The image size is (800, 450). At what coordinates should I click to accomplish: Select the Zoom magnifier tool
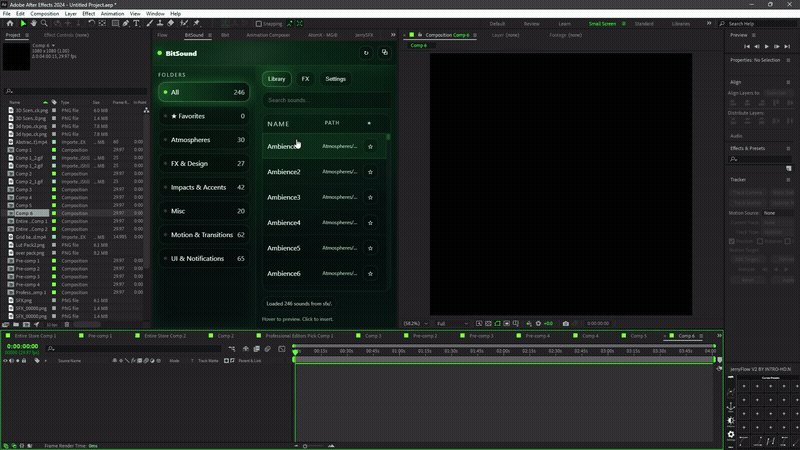[x=44, y=23]
